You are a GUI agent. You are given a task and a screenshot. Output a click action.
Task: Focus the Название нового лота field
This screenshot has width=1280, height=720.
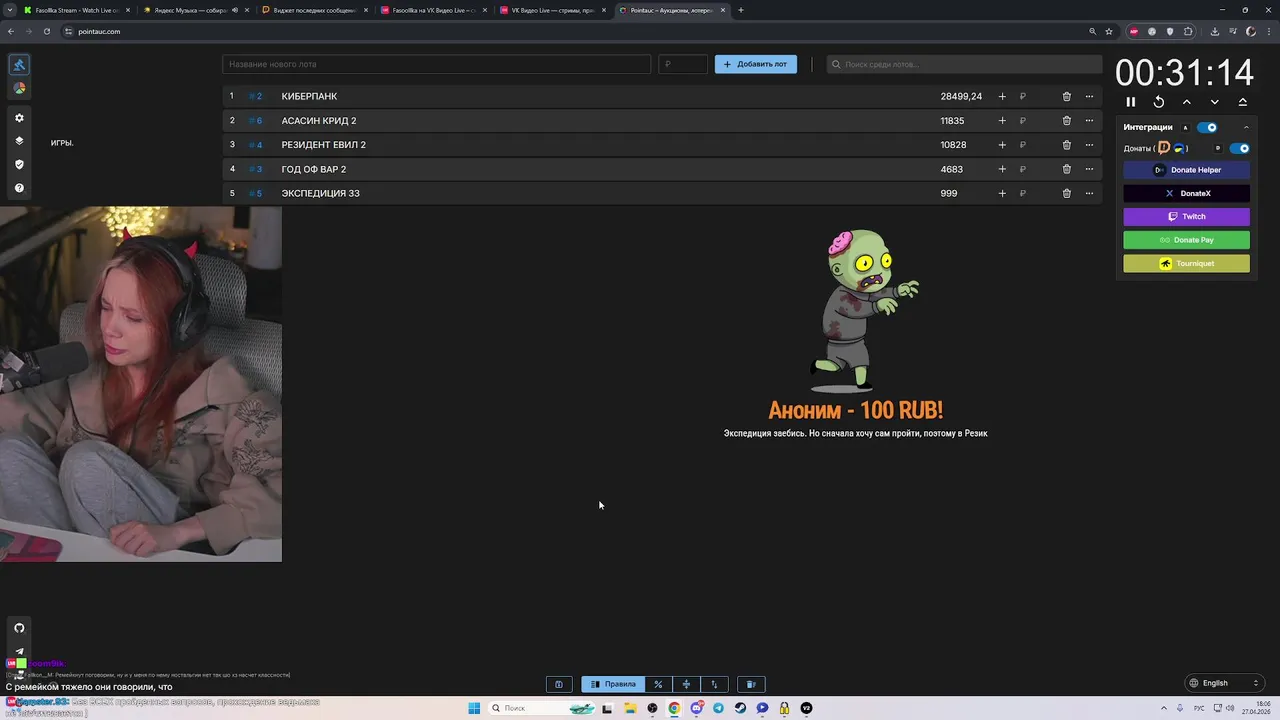tap(436, 64)
